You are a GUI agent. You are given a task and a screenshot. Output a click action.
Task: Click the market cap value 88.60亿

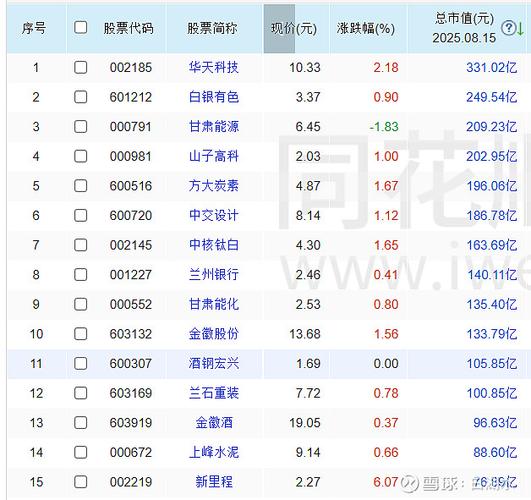click(x=495, y=453)
